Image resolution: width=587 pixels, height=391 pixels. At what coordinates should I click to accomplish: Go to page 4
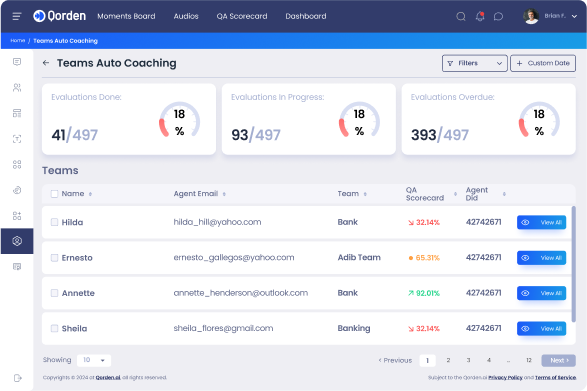489,360
